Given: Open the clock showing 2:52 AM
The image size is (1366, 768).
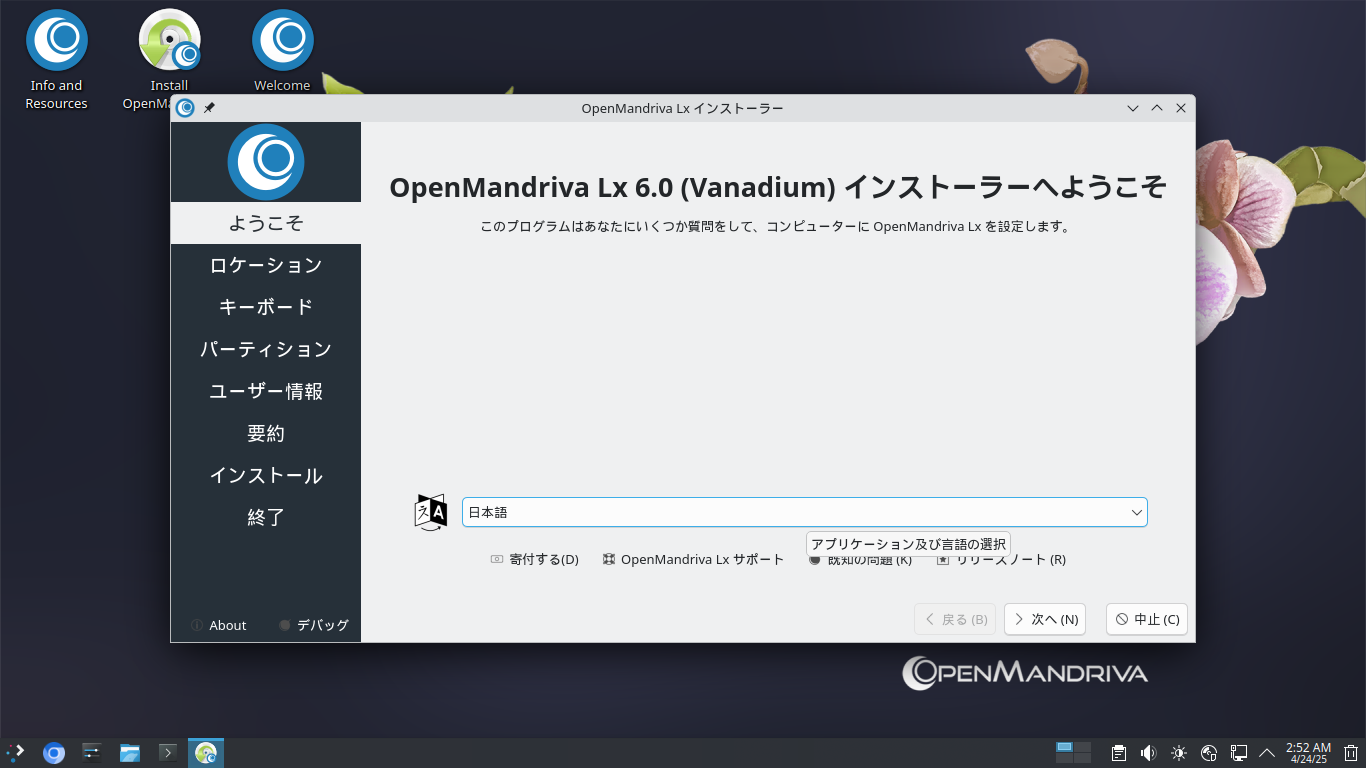Looking at the screenshot, I should (1308, 753).
